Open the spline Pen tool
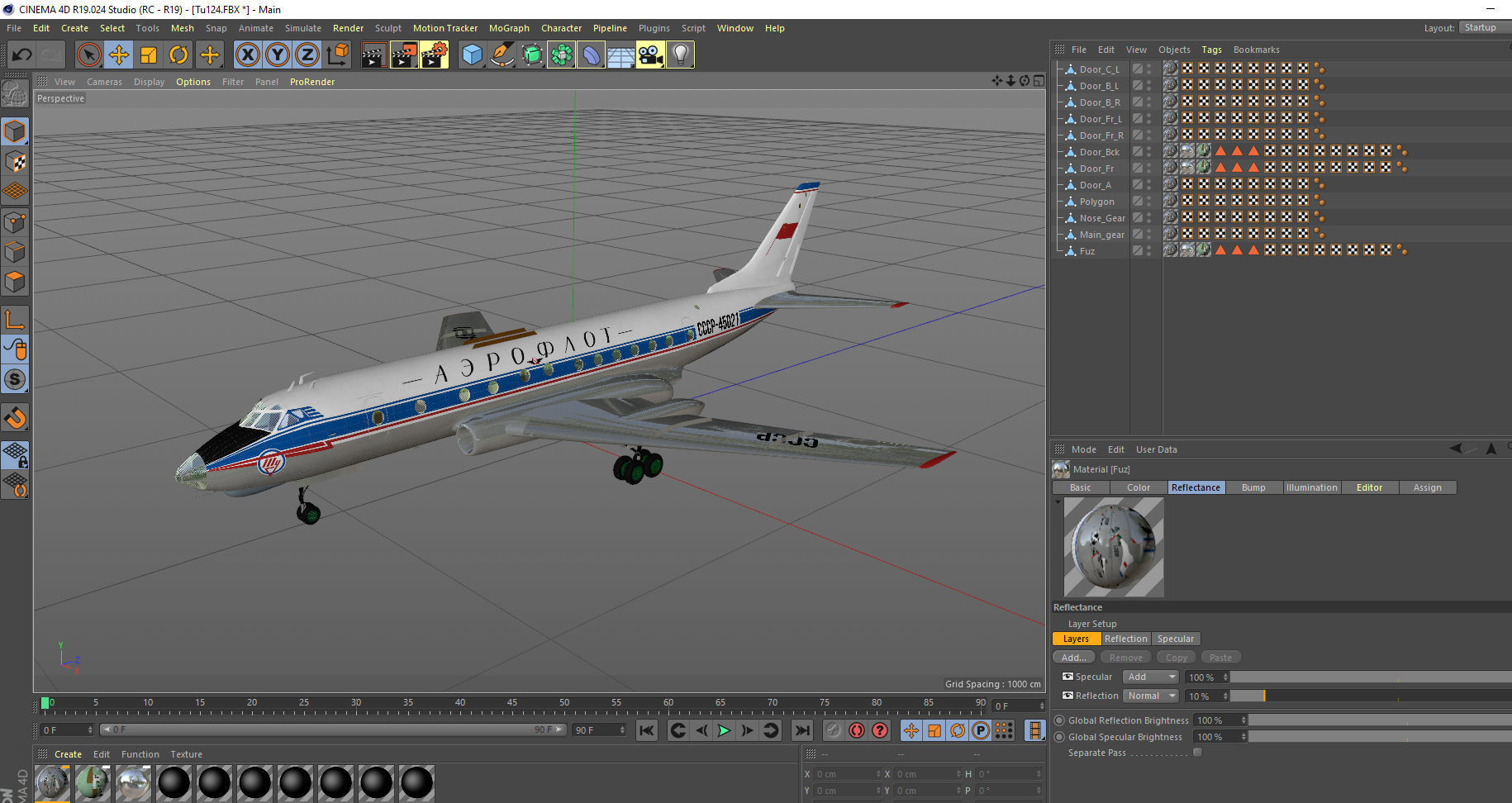The height and width of the screenshot is (803, 1512). pyautogui.click(x=502, y=55)
